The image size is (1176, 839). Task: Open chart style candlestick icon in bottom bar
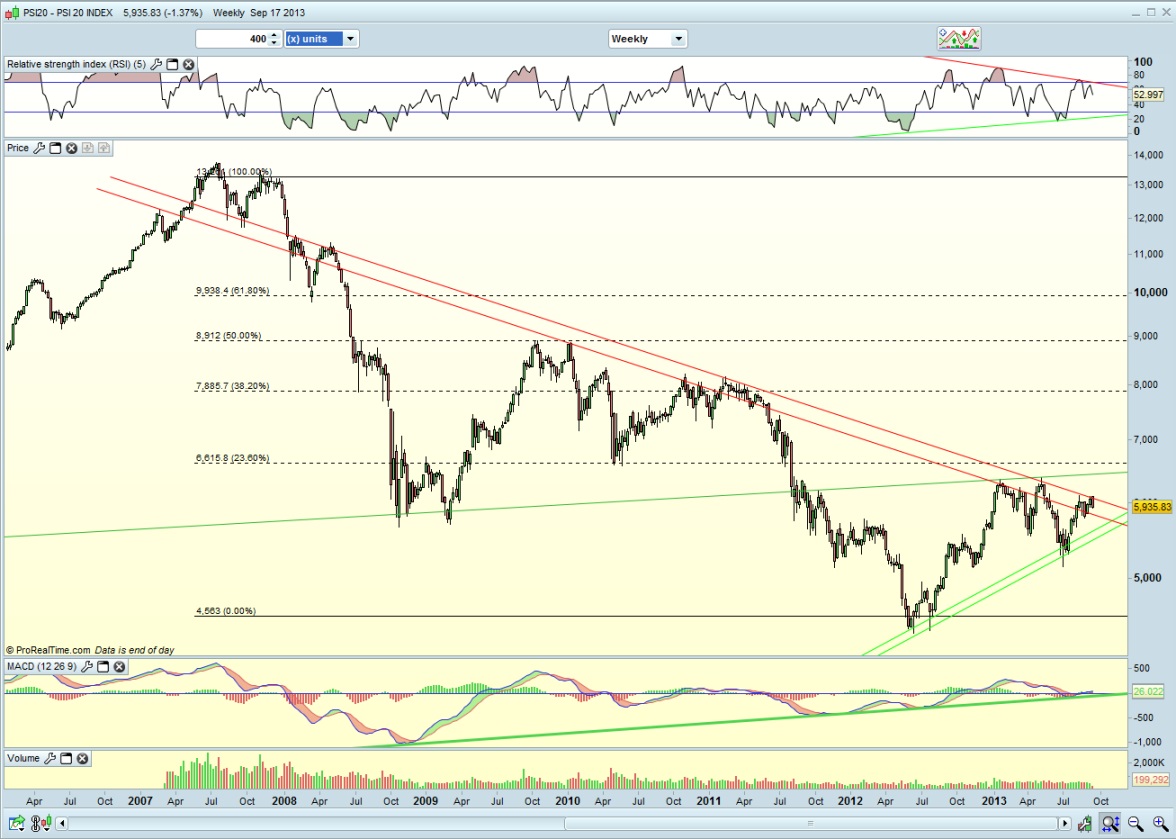coord(44,823)
